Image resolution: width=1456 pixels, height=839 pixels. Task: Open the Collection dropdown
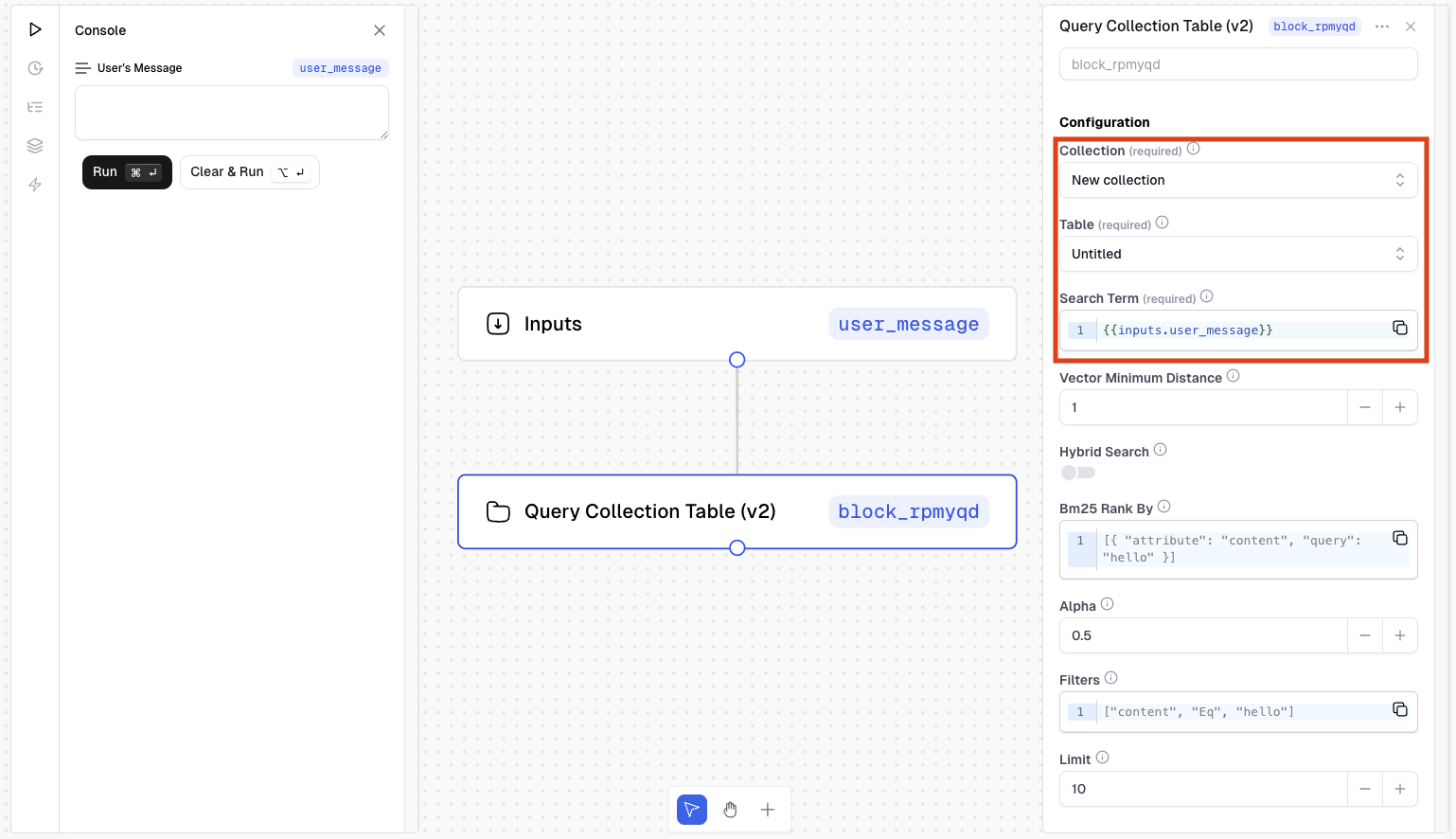pos(1237,180)
